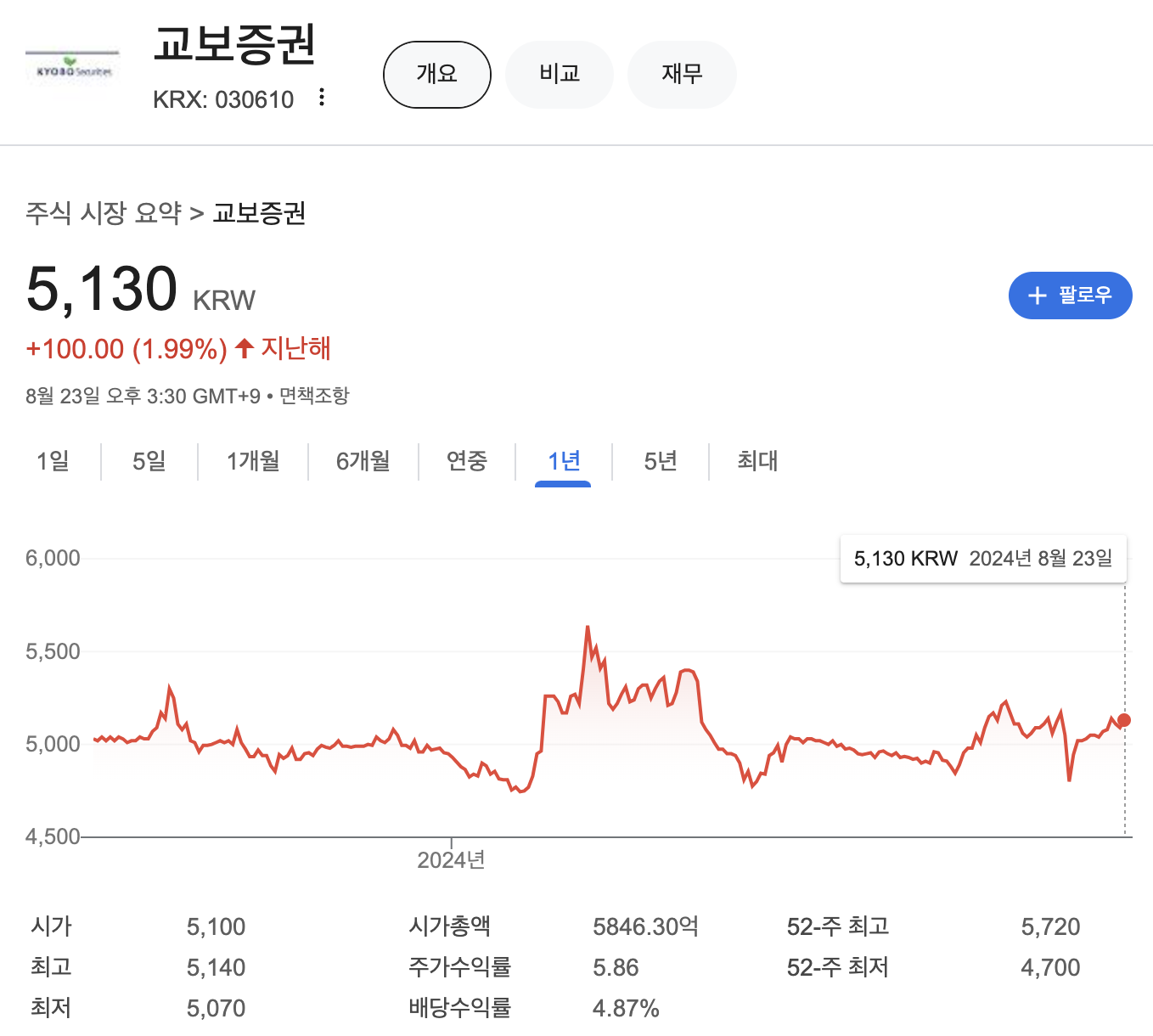
Task: Click the 배당수익률 value 4.87%
Action: tap(626, 1008)
